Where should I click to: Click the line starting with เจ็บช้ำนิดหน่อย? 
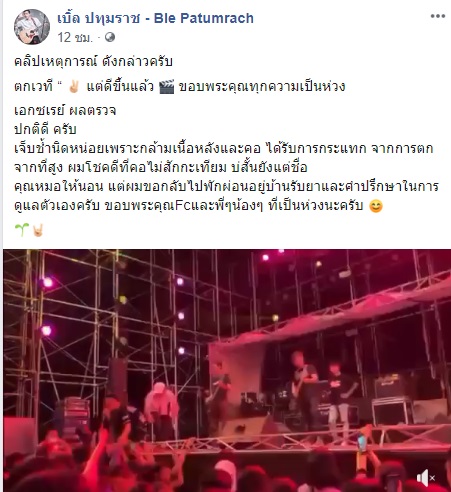coord(224,148)
